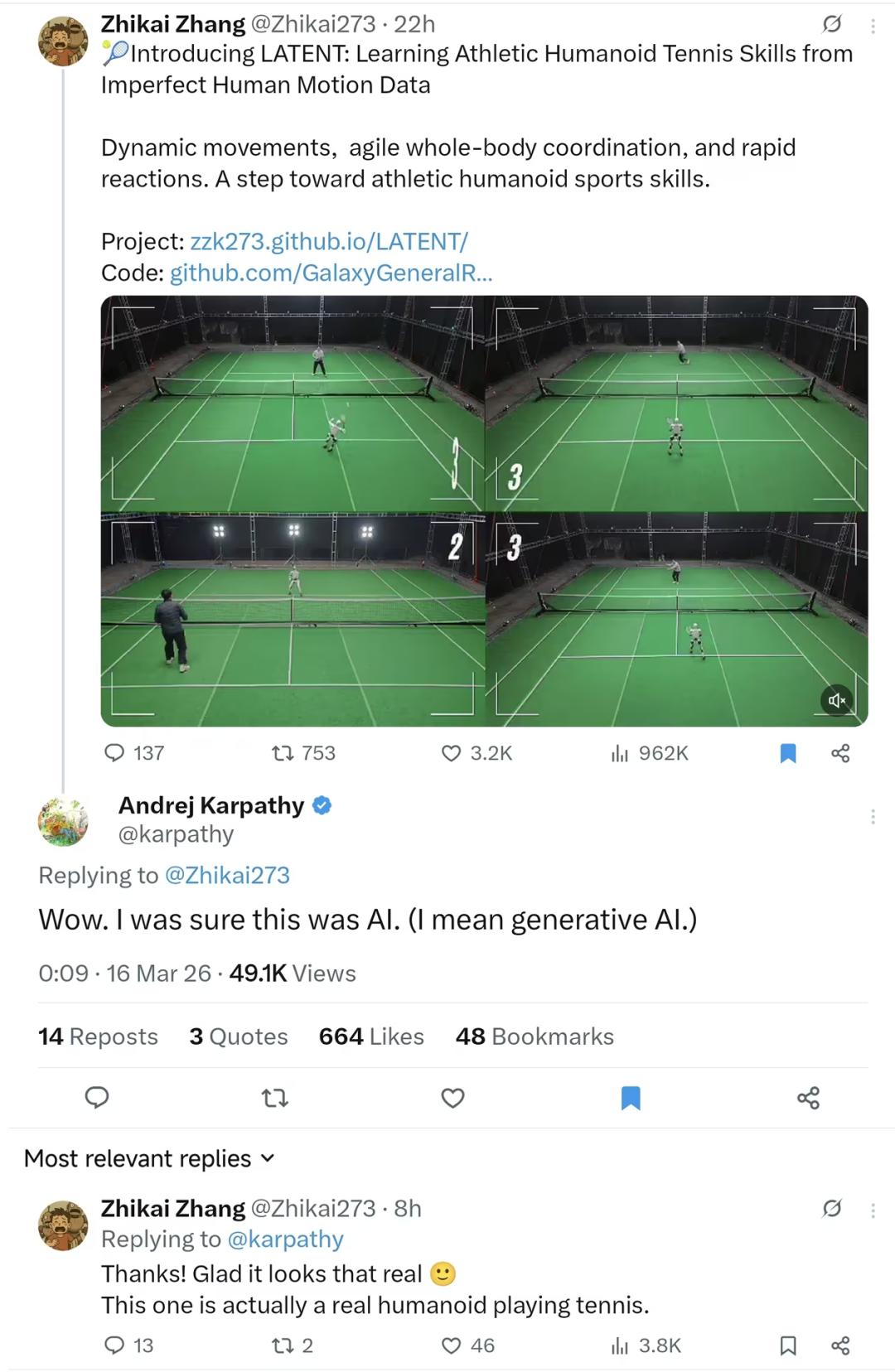Share Karpathy's tweet via share icon
The width and height of the screenshot is (895, 1372).
pyautogui.click(x=808, y=1098)
